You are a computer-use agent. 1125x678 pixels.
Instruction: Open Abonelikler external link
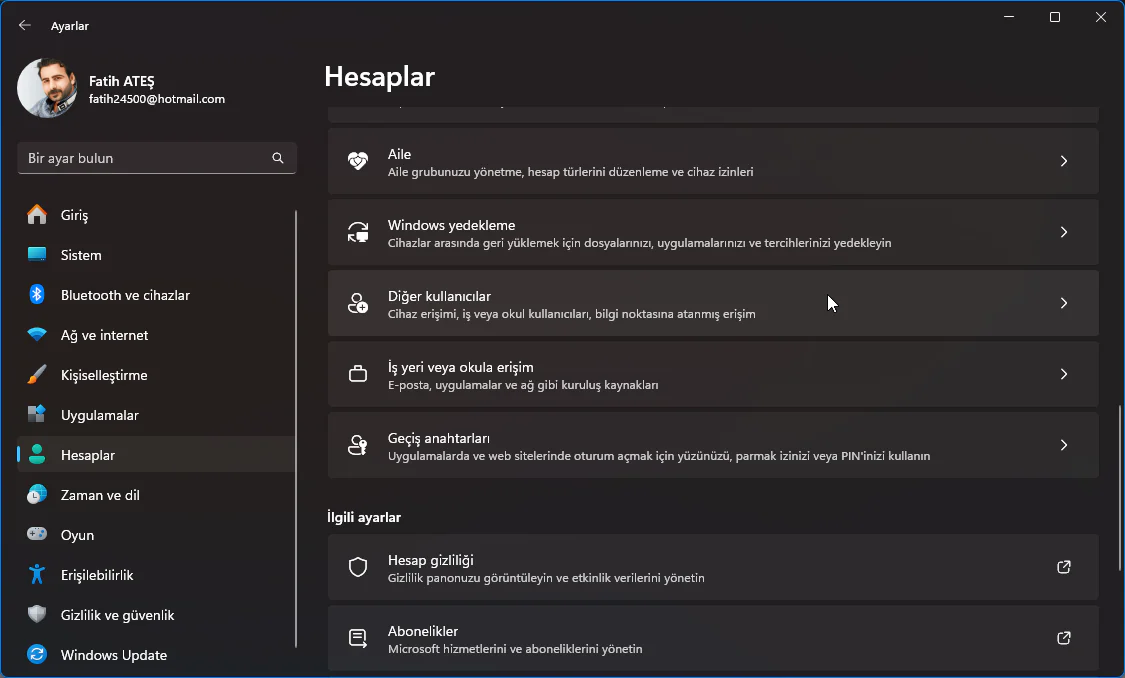[1063, 638]
